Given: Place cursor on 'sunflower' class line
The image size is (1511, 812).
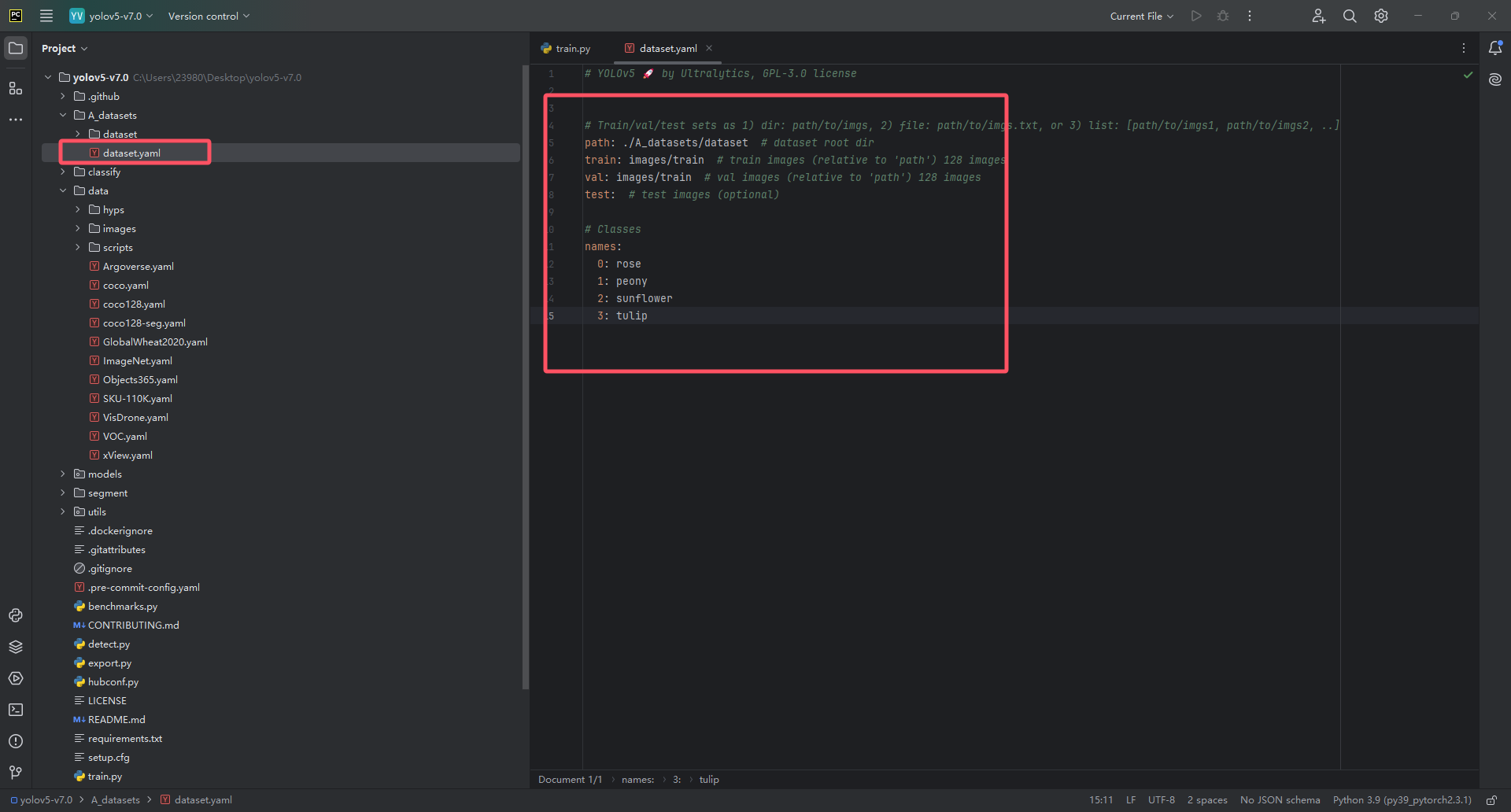Looking at the screenshot, I should (x=644, y=298).
